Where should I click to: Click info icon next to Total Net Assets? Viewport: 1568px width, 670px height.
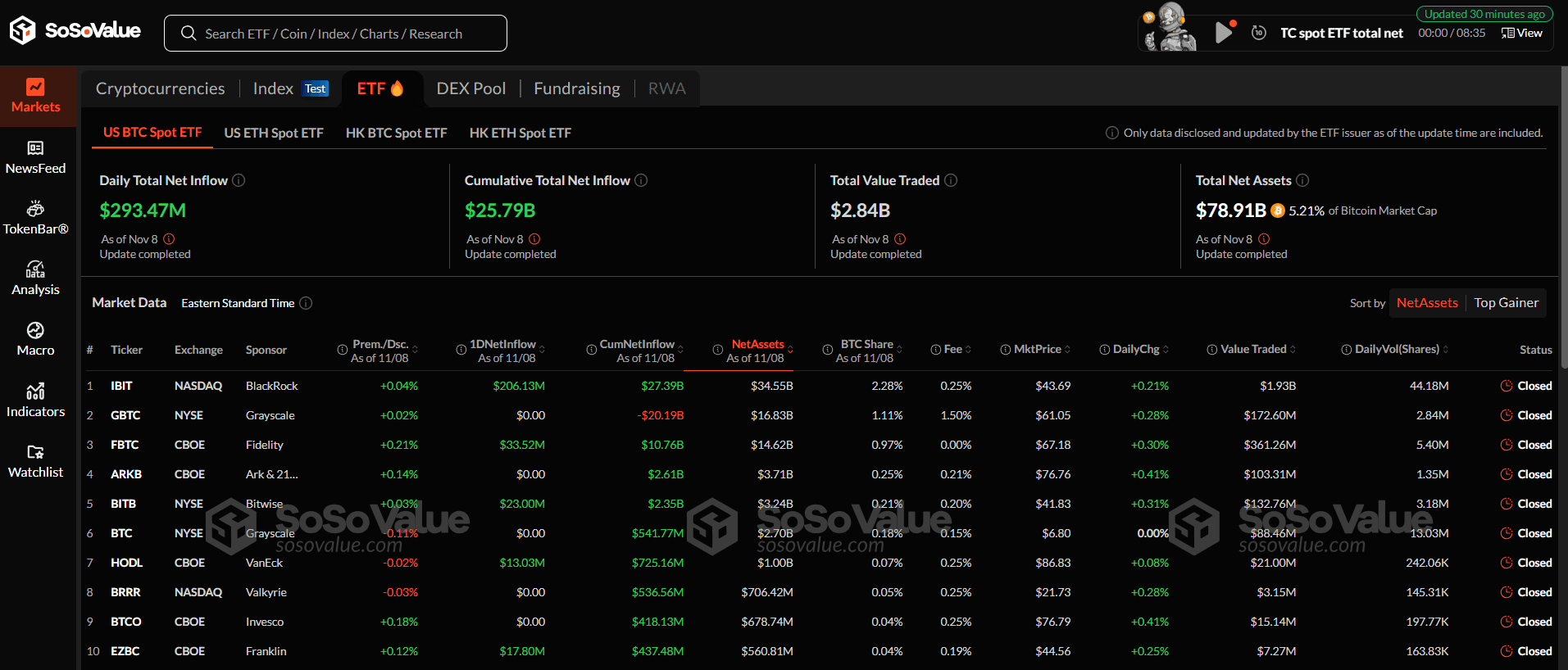tap(1302, 180)
